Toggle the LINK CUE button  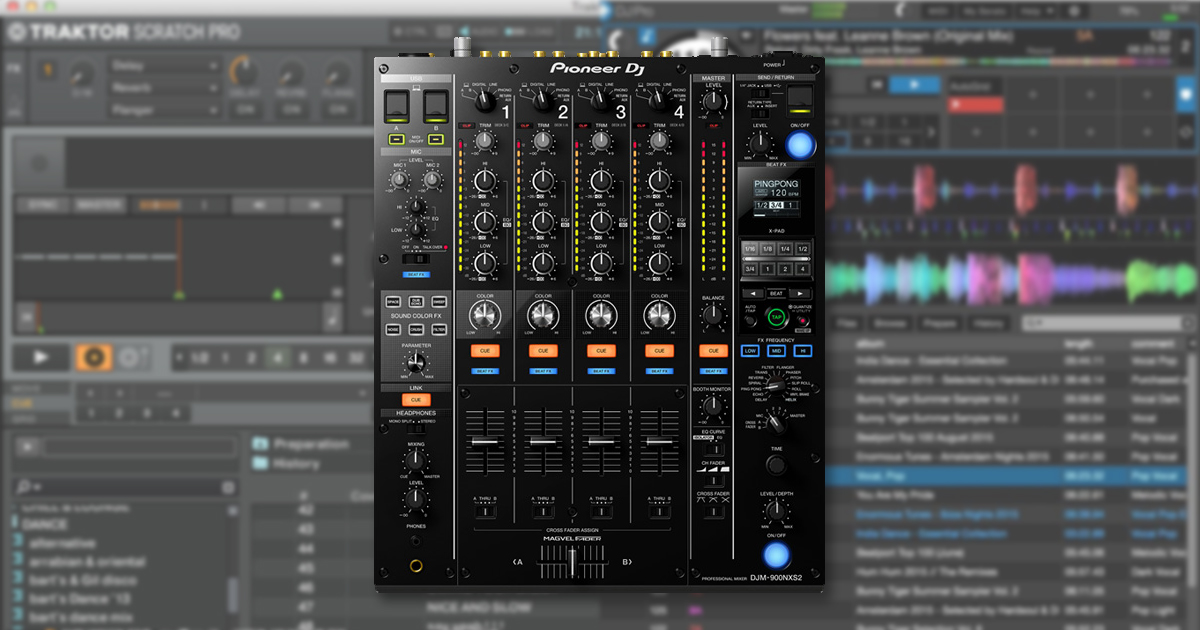coord(416,399)
